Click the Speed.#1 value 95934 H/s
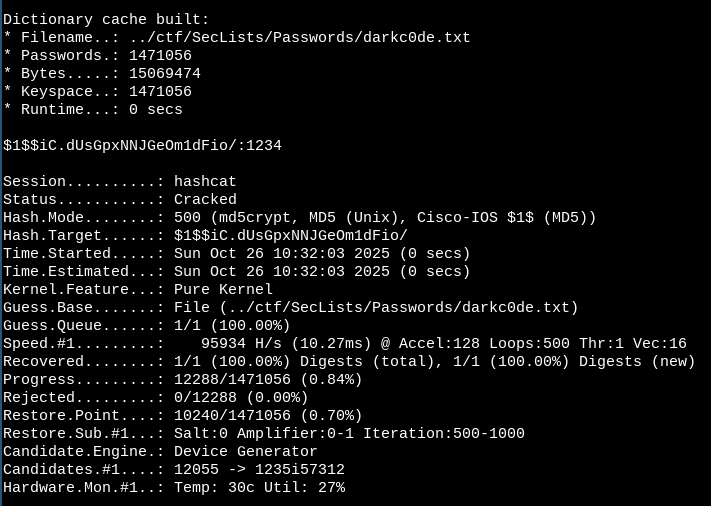 (x=245, y=343)
